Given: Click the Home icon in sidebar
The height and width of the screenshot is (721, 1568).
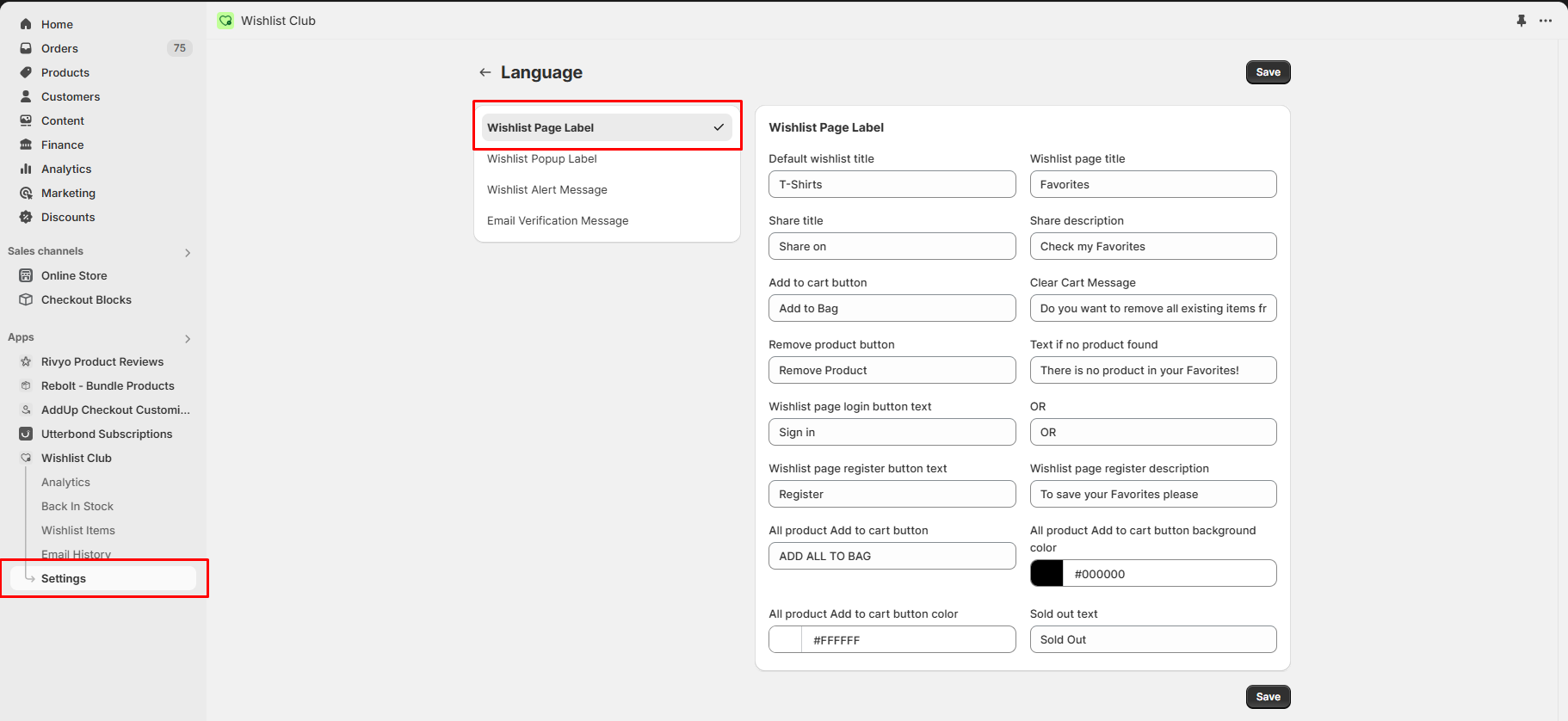Looking at the screenshot, I should pos(26,24).
